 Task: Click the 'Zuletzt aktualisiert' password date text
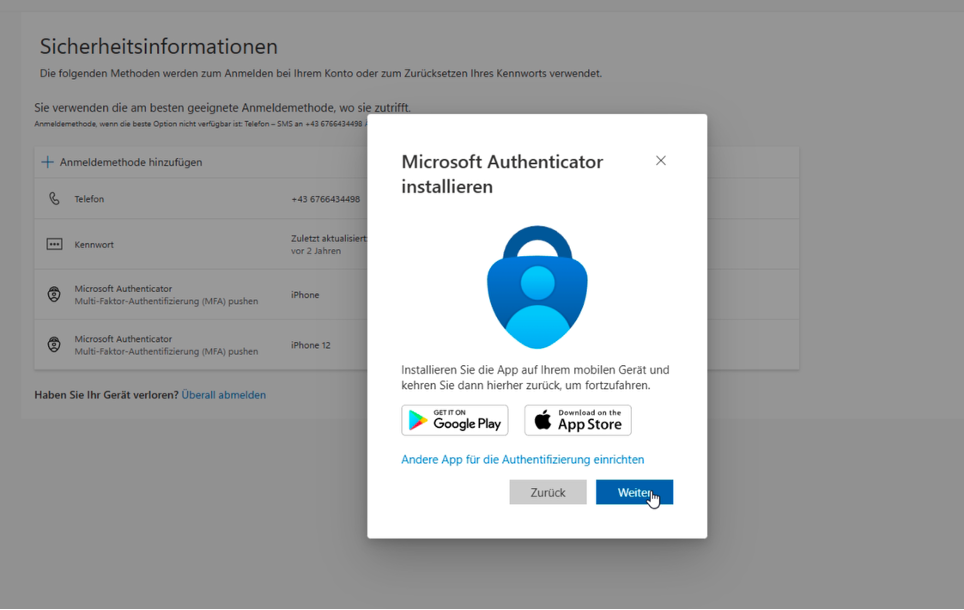328,239
